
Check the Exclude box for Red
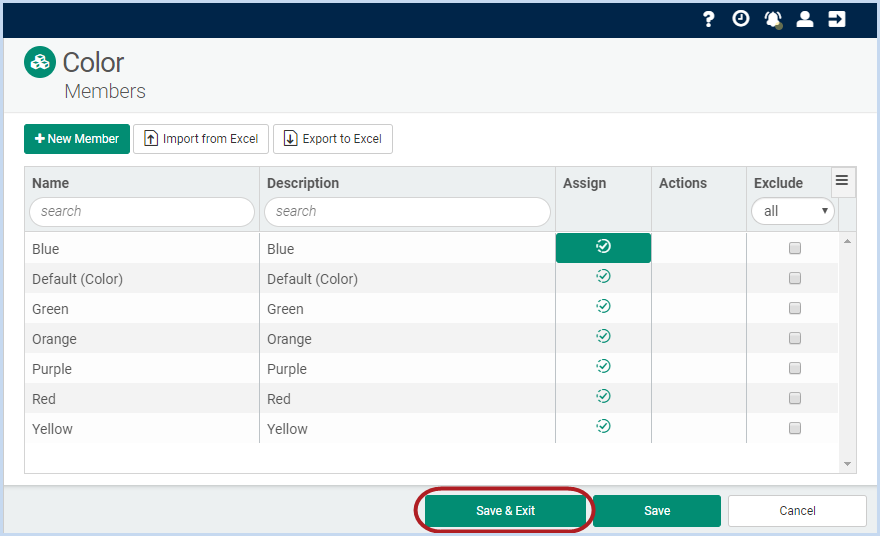click(795, 398)
